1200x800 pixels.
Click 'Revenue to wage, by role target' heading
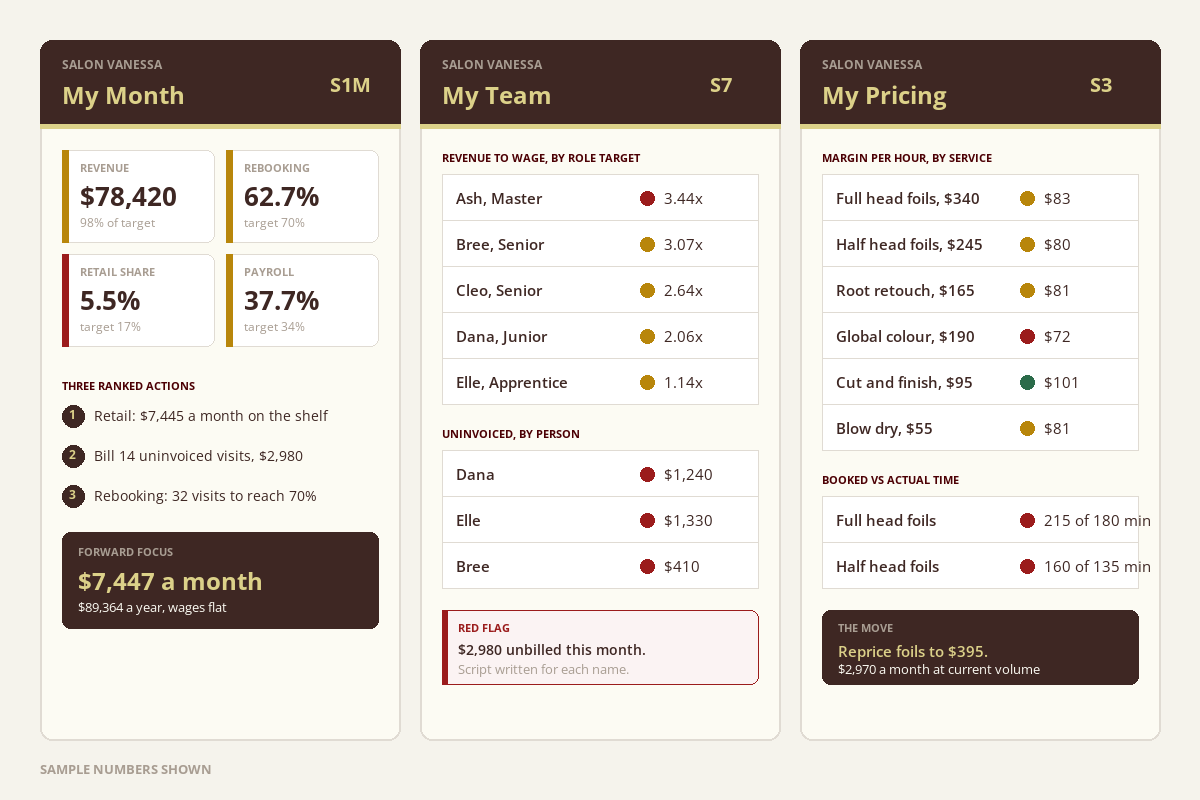click(x=541, y=158)
